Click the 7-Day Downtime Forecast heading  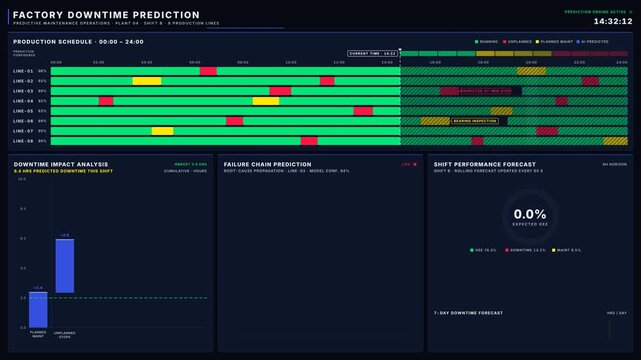coord(468,313)
